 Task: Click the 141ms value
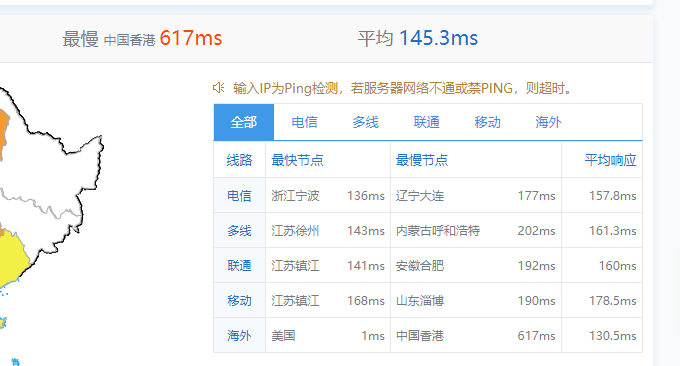(366, 266)
